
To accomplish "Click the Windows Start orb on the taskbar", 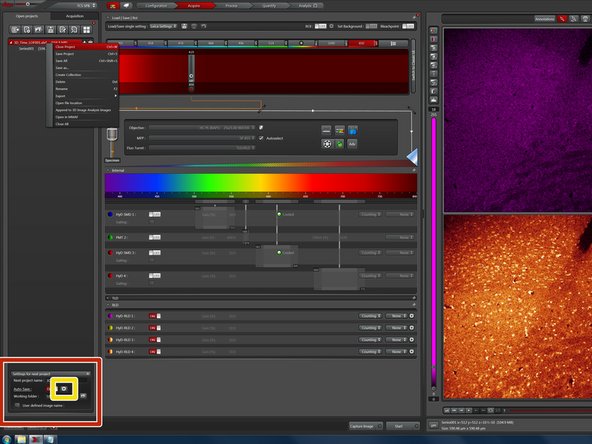I will pos(6,439).
